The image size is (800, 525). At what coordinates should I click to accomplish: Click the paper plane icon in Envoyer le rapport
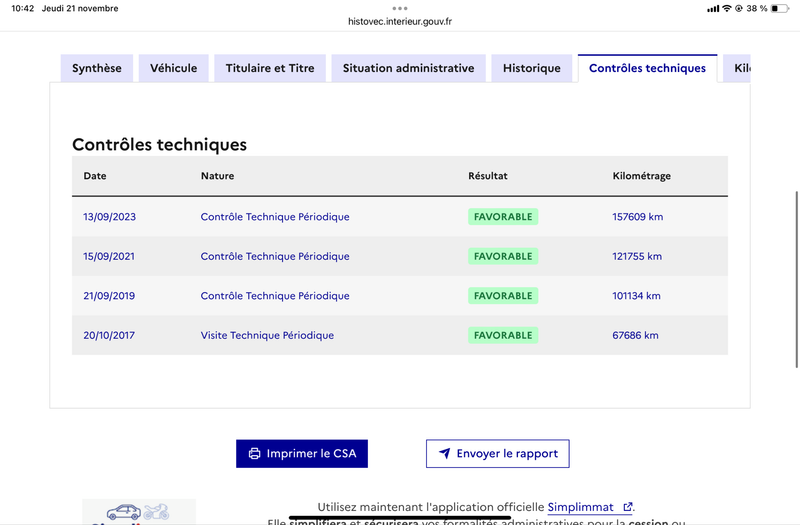click(x=445, y=453)
